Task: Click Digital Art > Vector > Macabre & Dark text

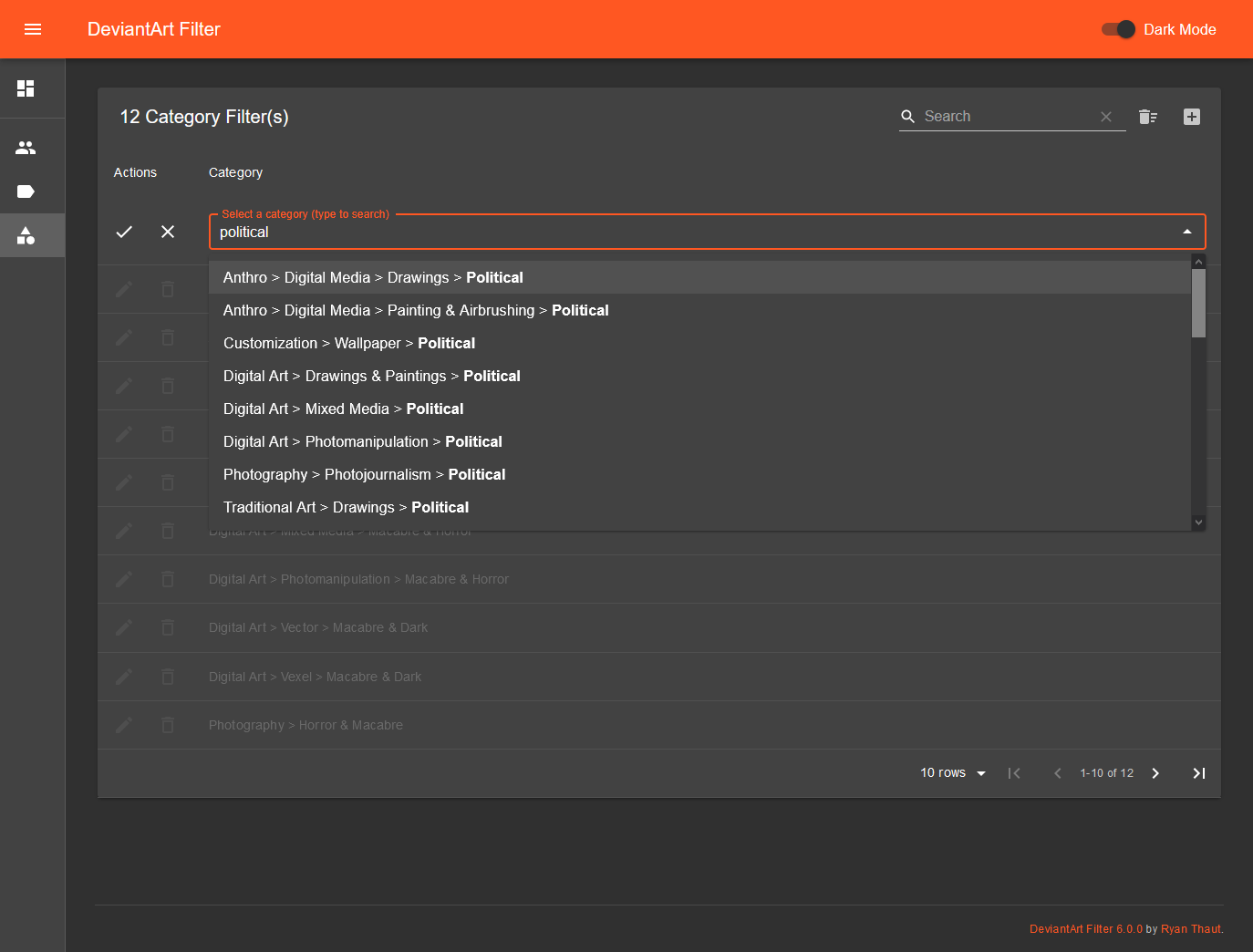Action: point(318,627)
